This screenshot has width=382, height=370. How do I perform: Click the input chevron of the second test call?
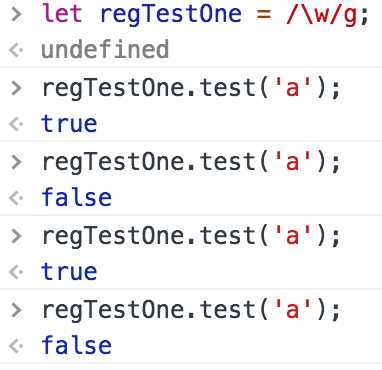(x=16, y=162)
